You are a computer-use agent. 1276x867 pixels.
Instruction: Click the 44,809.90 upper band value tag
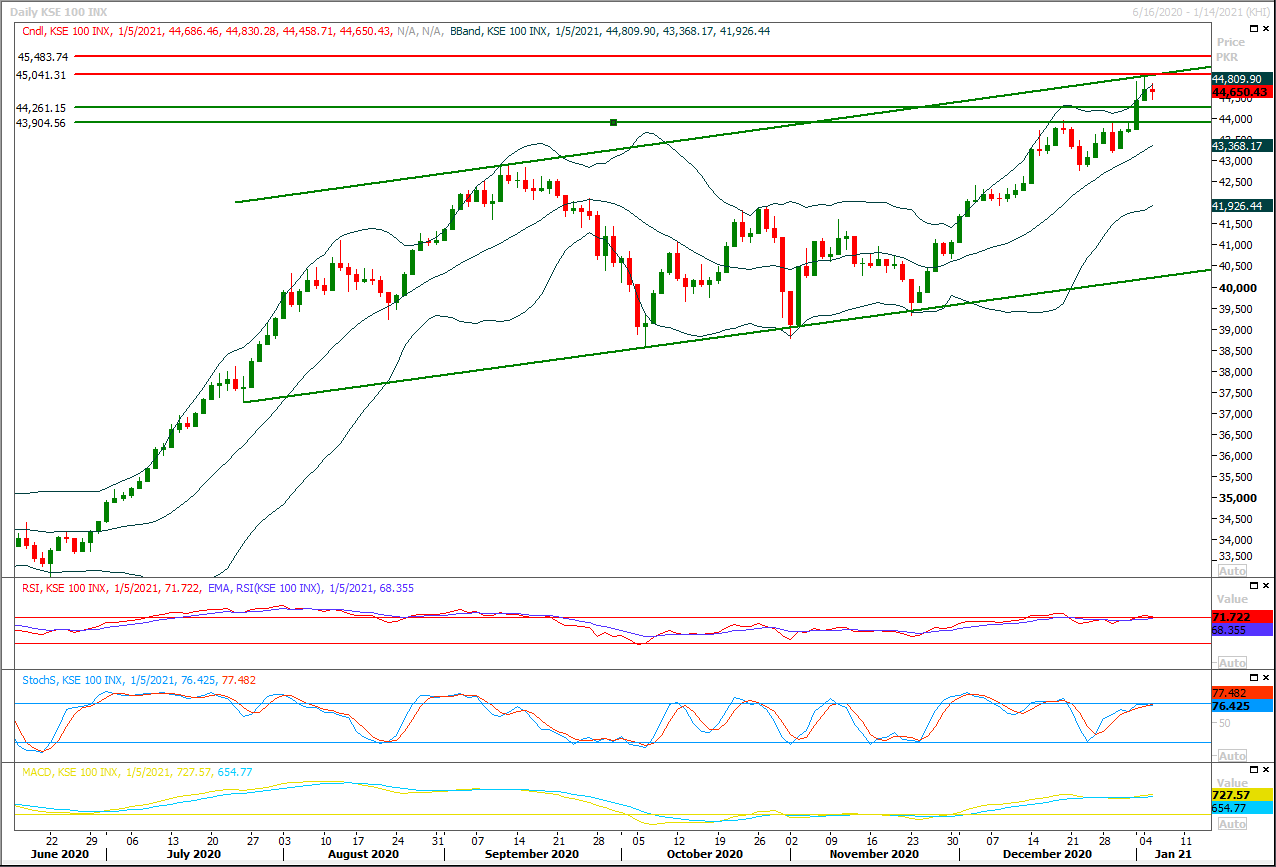point(1241,78)
